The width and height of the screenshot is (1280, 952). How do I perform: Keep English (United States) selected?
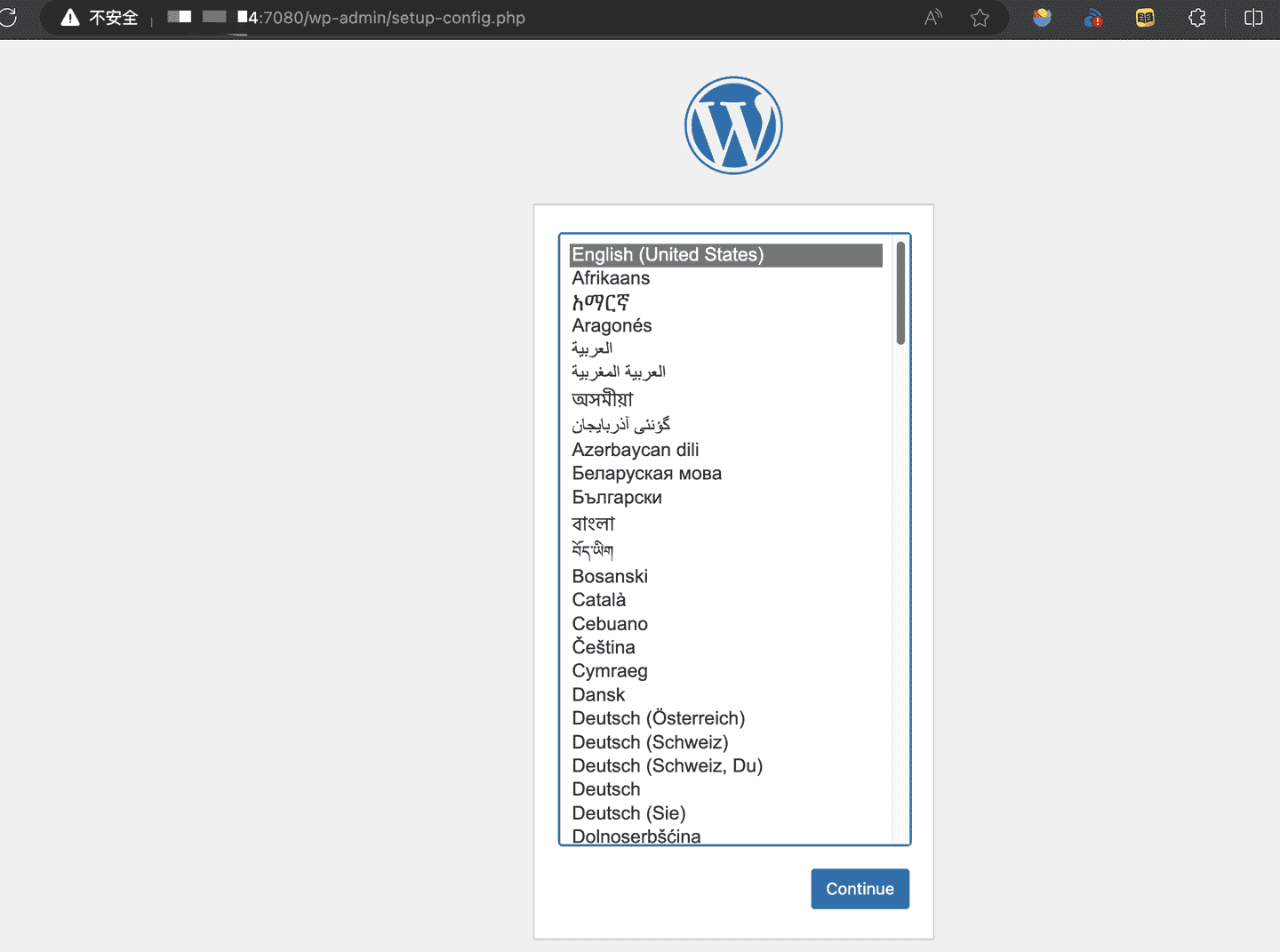(668, 255)
